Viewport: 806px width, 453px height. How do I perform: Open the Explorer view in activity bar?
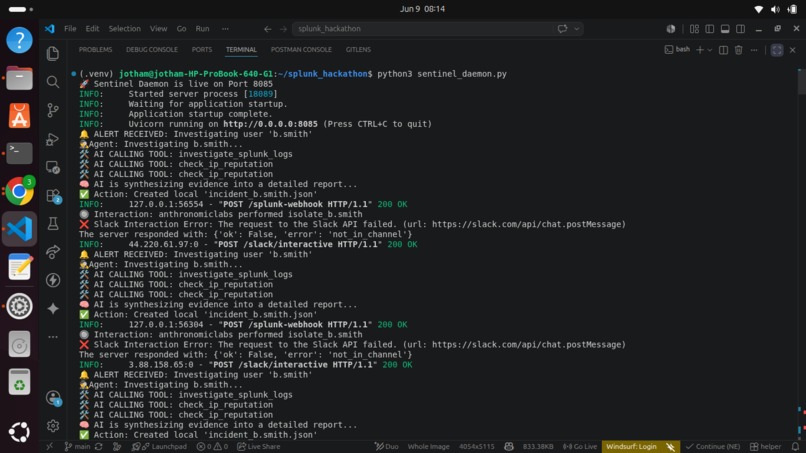click(52, 53)
